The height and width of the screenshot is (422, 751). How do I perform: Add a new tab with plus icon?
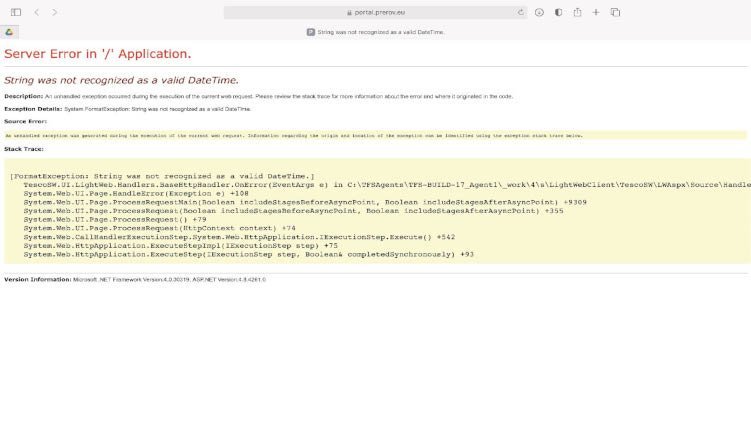(x=596, y=12)
